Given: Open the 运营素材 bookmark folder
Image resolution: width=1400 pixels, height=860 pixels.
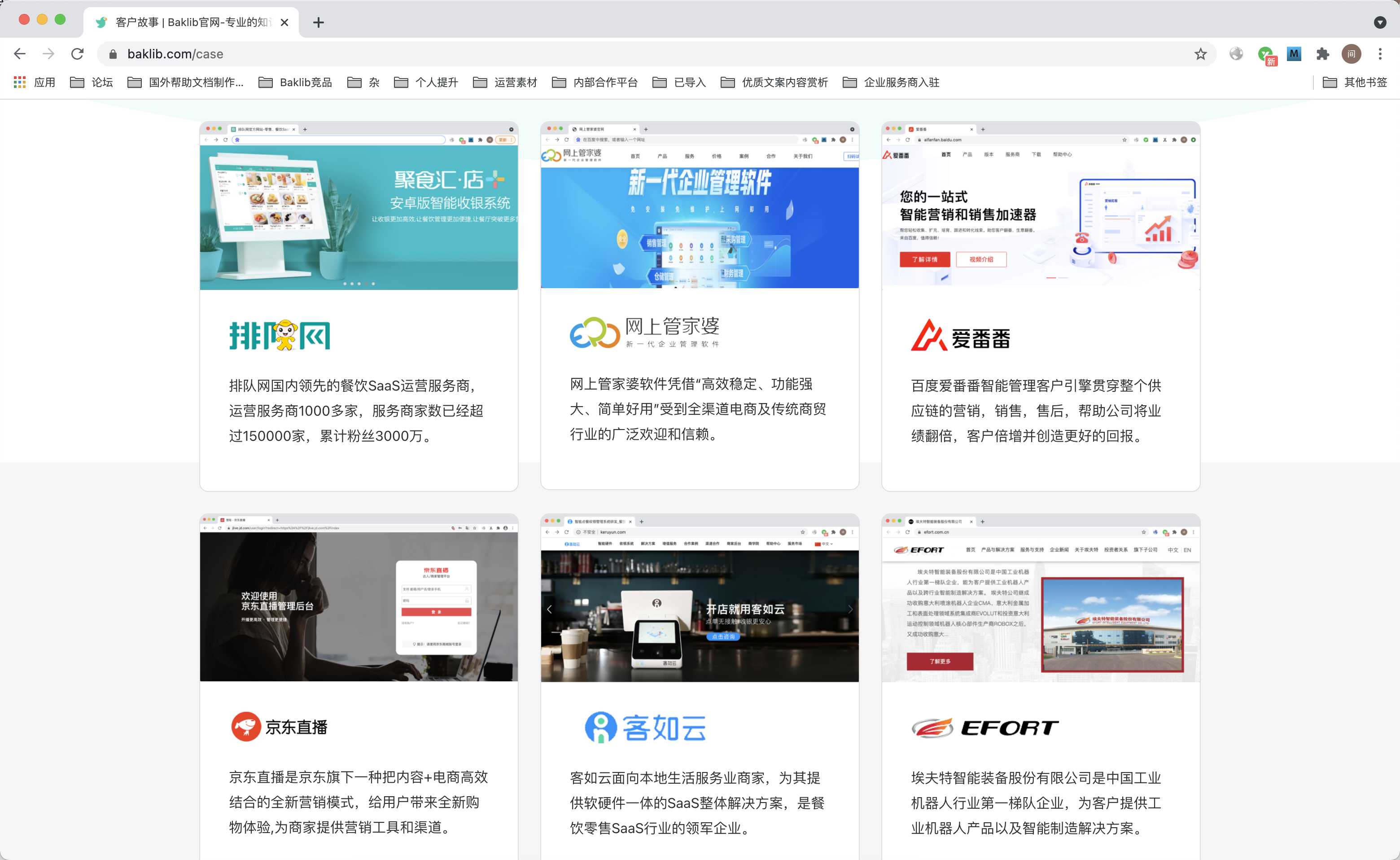Looking at the screenshot, I should [505, 83].
